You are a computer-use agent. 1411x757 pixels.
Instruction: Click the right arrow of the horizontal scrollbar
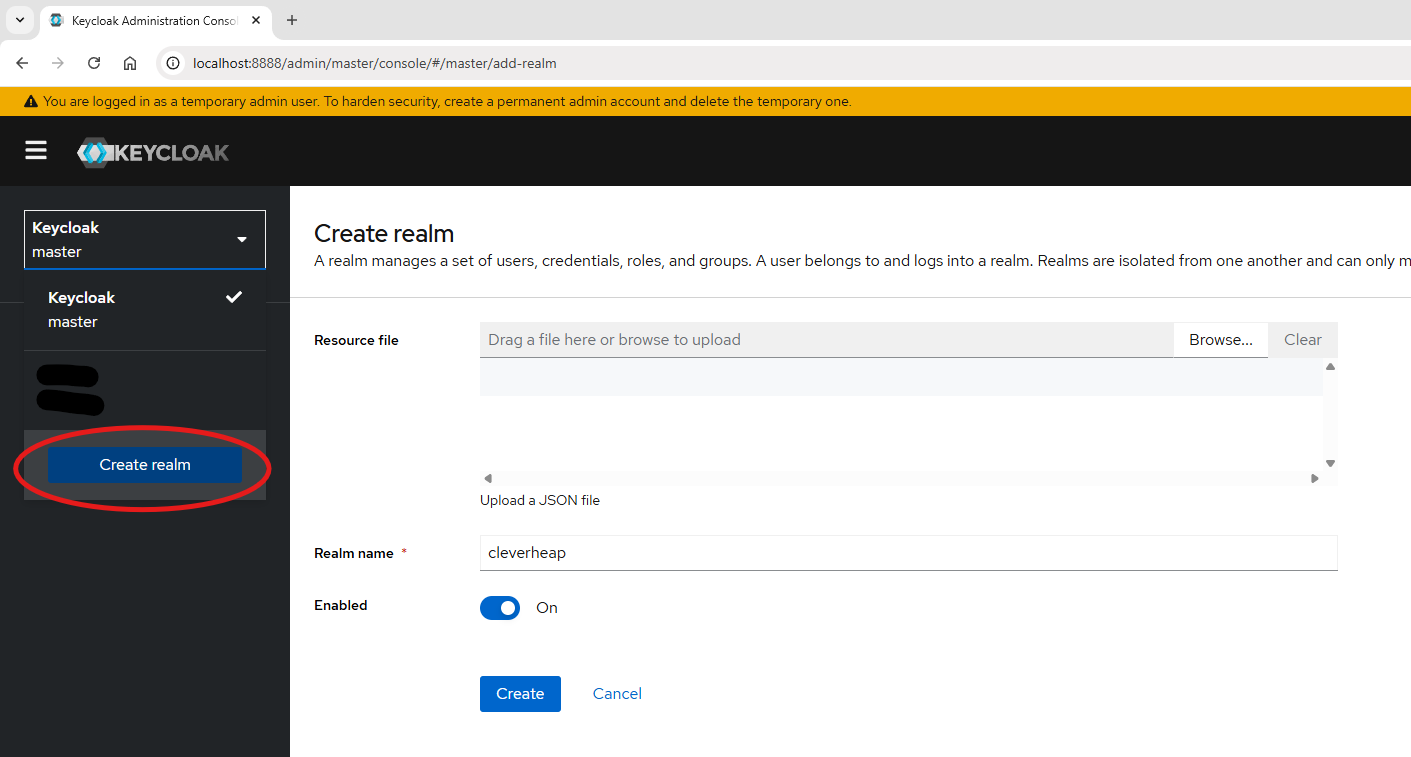pyautogui.click(x=1315, y=478)
